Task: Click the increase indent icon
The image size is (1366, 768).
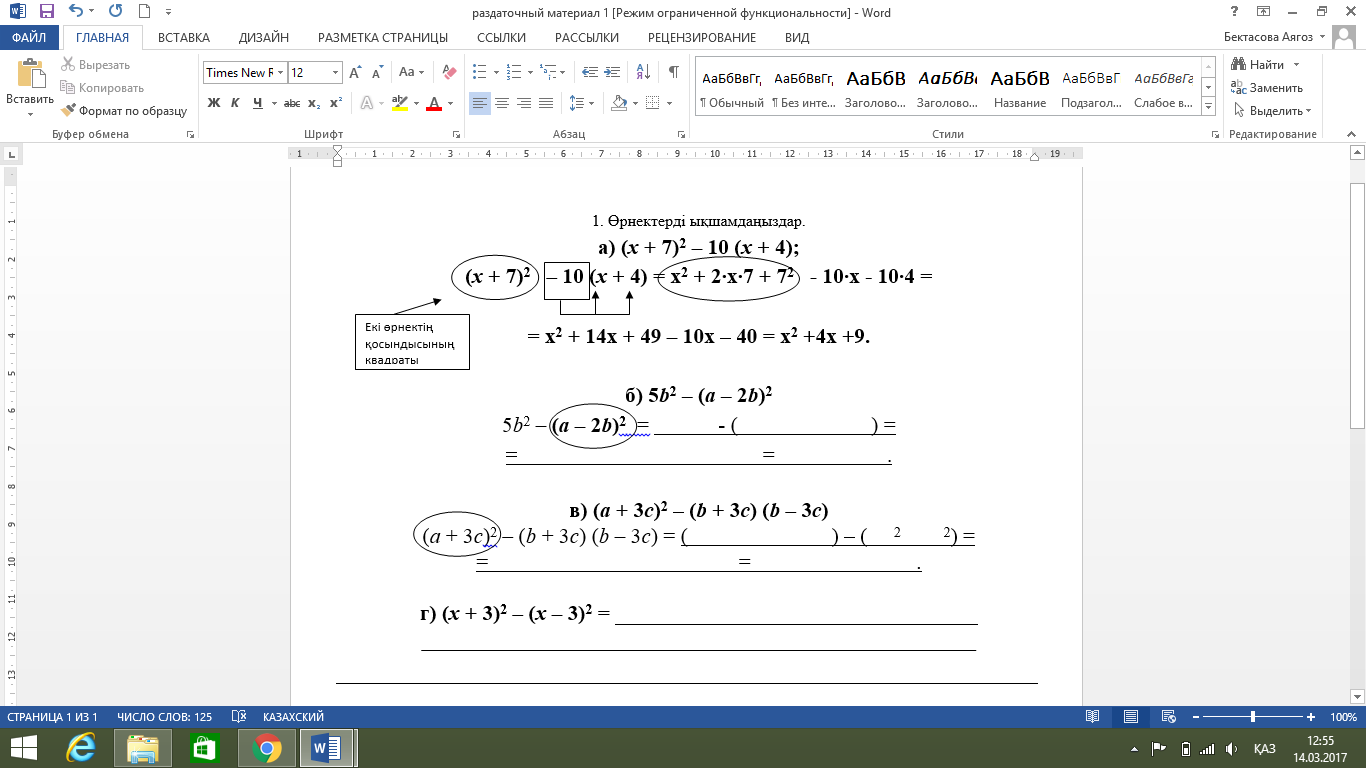Action: 612,72
